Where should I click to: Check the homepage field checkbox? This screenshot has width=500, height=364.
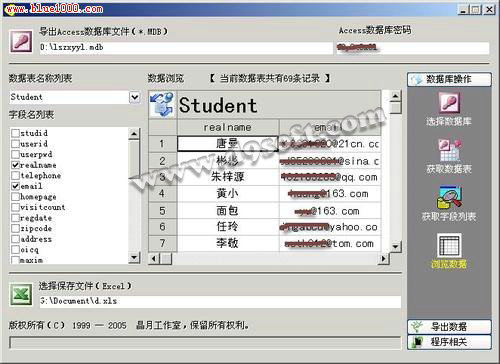click(x=15, y=197)
